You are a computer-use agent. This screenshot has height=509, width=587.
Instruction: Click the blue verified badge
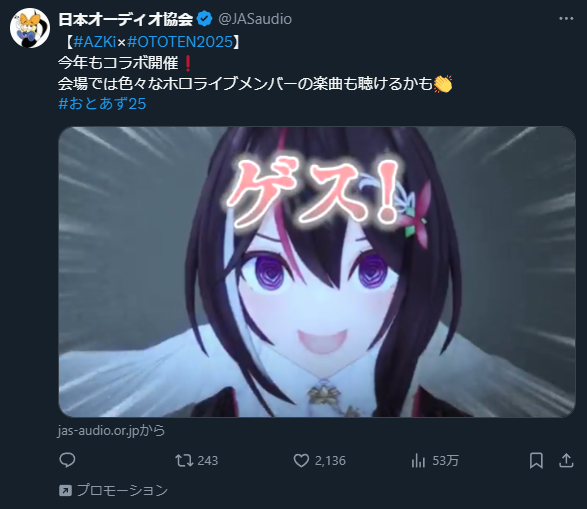click(x=204, y=19)
